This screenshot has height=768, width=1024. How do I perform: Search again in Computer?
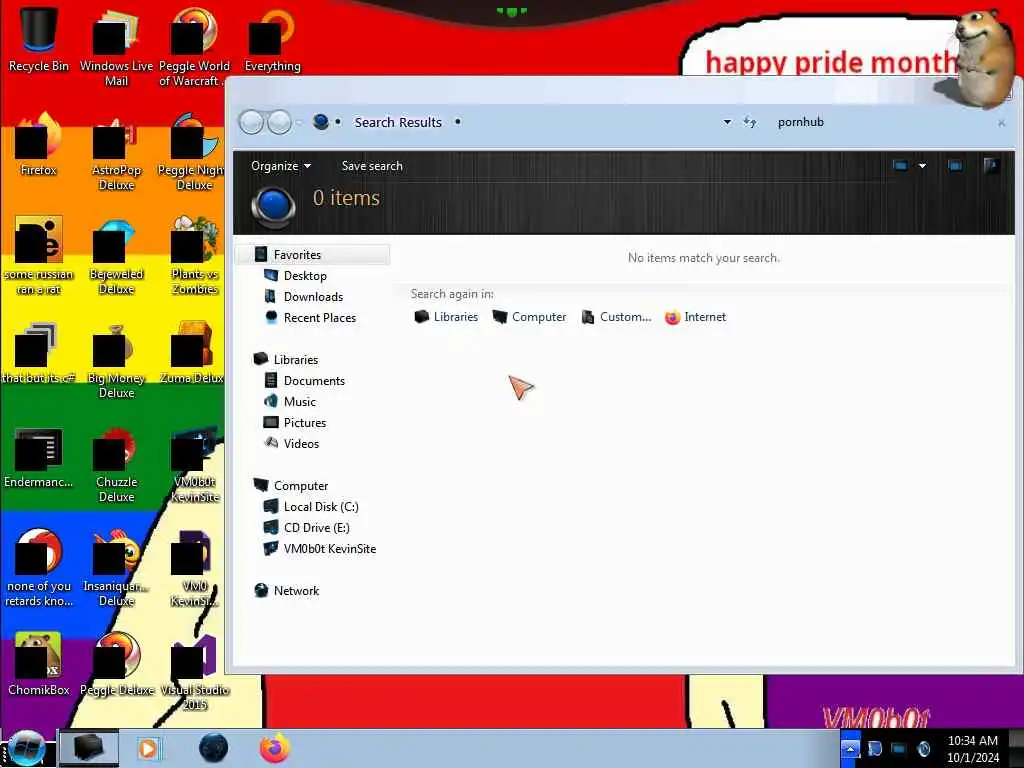pyautogui.click(x=529, y=317)
